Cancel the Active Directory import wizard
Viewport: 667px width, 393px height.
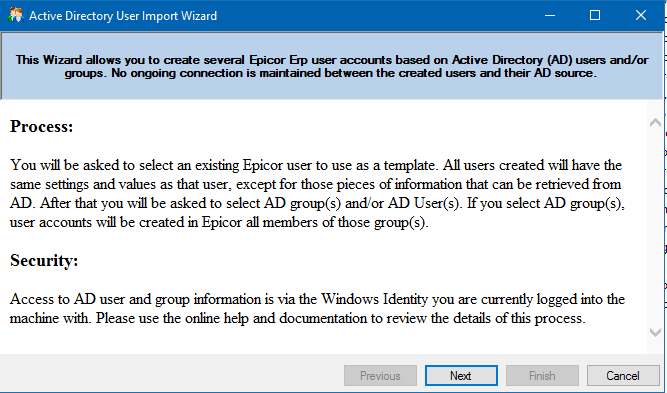point(623,376)
